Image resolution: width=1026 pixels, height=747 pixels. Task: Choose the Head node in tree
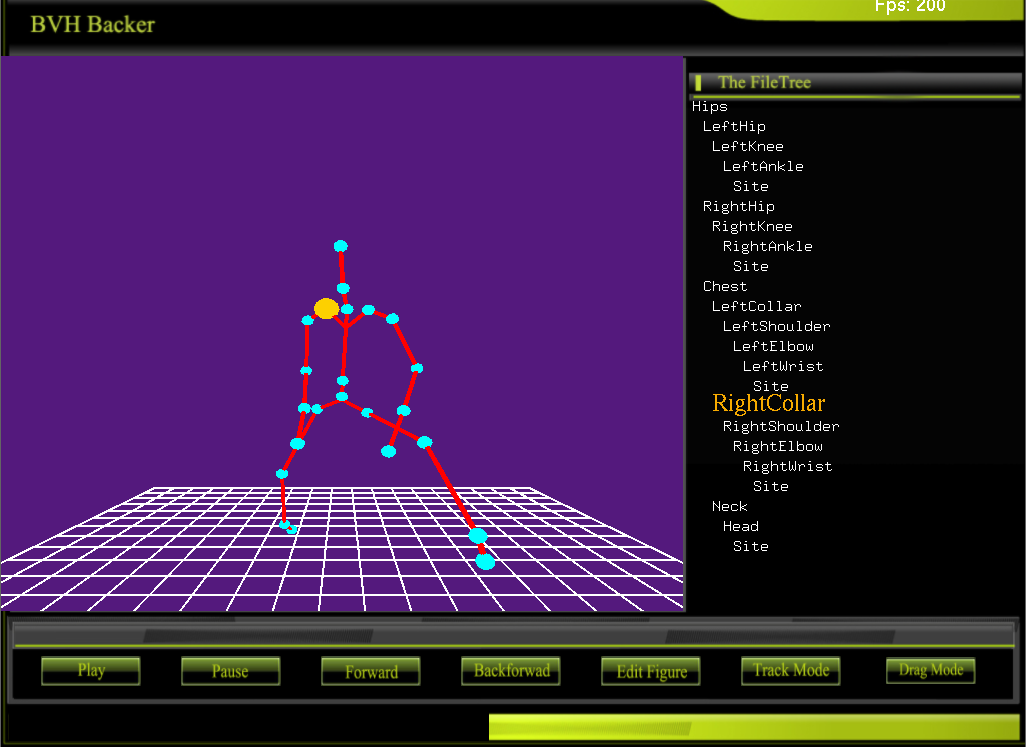(740, 527)
